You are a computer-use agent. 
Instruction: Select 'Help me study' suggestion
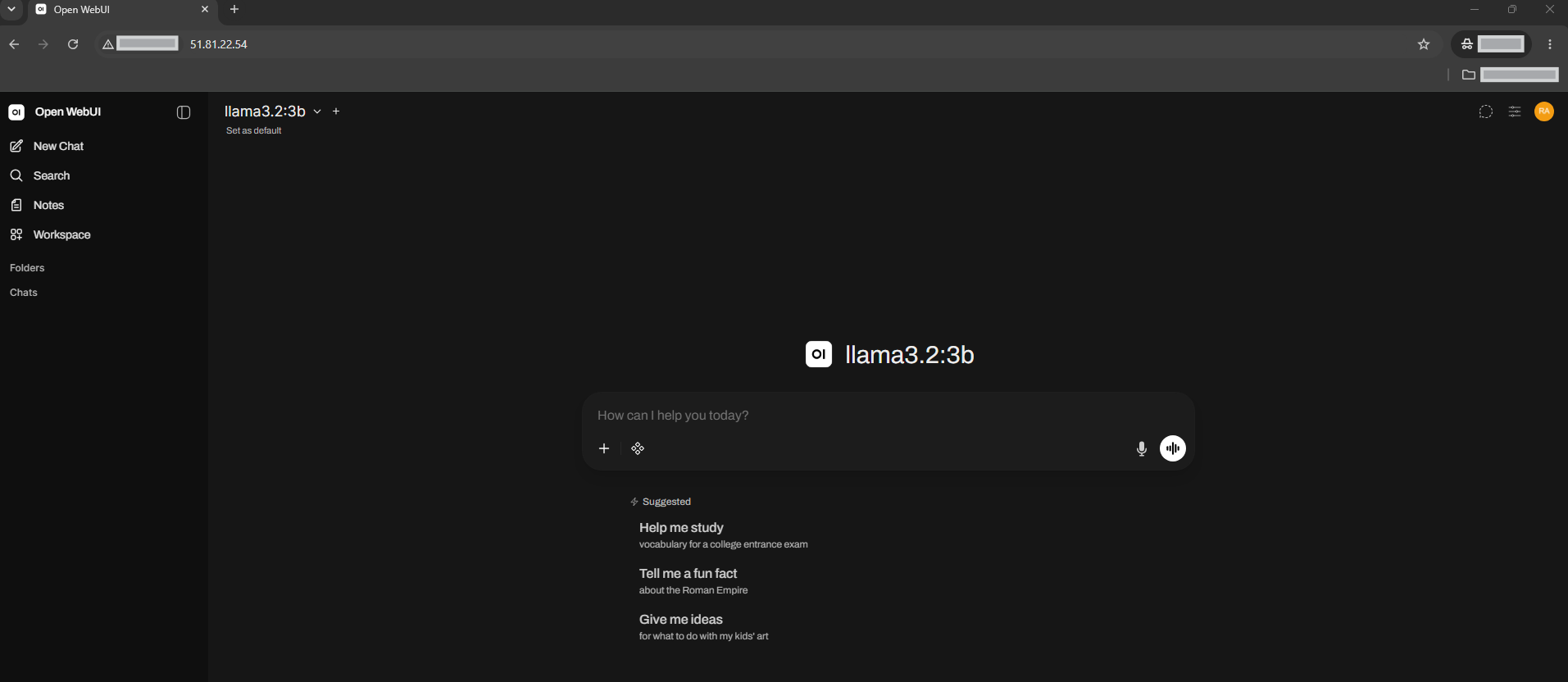coord(724,535)
